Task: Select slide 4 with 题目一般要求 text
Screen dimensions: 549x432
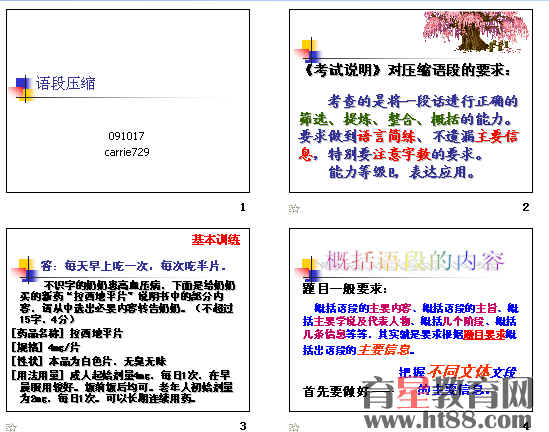Action: pyautogui.click(x=411, y=320)
